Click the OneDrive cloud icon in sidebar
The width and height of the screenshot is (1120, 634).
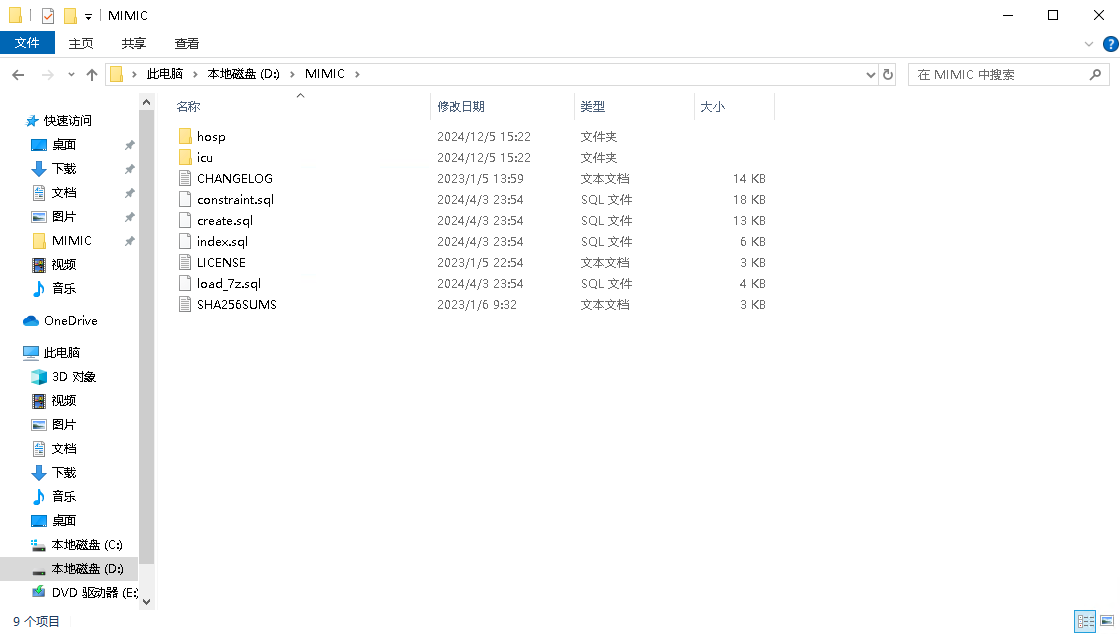tap(31, 321)
